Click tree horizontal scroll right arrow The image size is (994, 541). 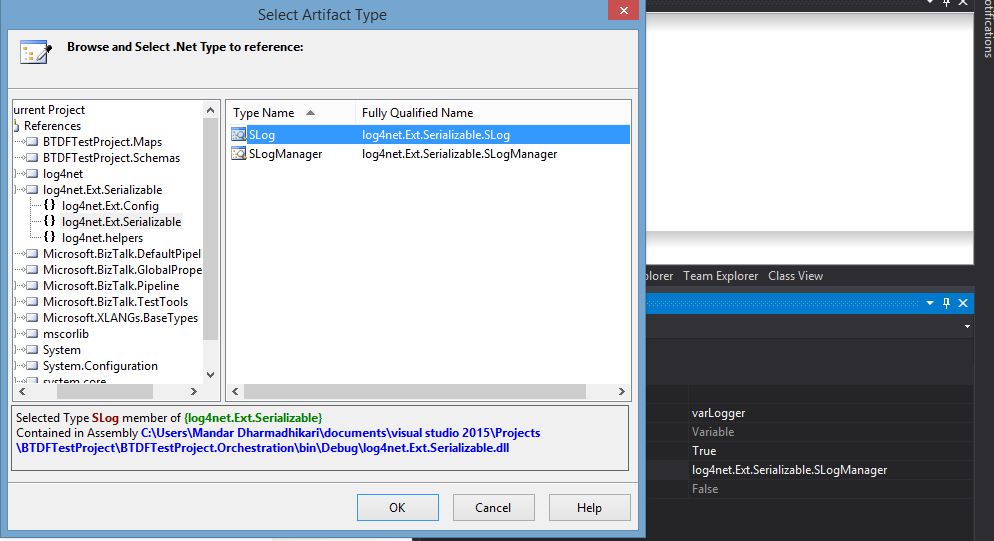(194, 391)
